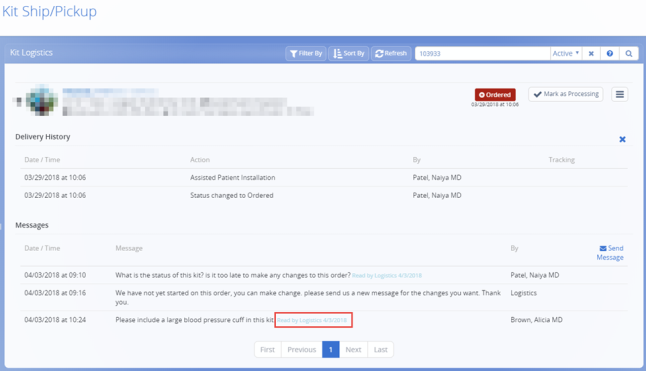Refresh the Kit Logistics list

click(391, 54)
